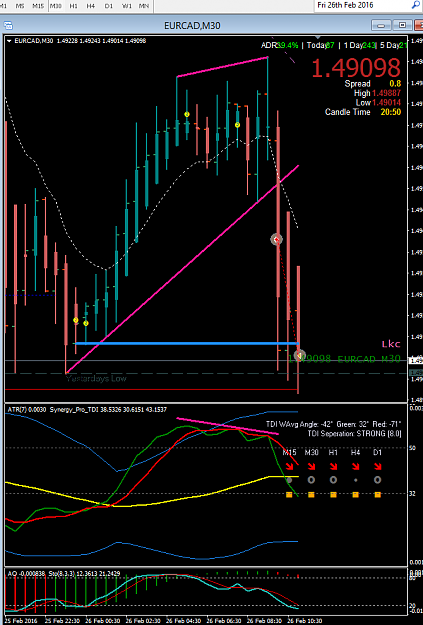Image resolution: width=423 pixels, height=625 pixels.
Task: Click the AO -0.000838 Sto(8,3,3) indicator label
Action: (x=64, y=573)
